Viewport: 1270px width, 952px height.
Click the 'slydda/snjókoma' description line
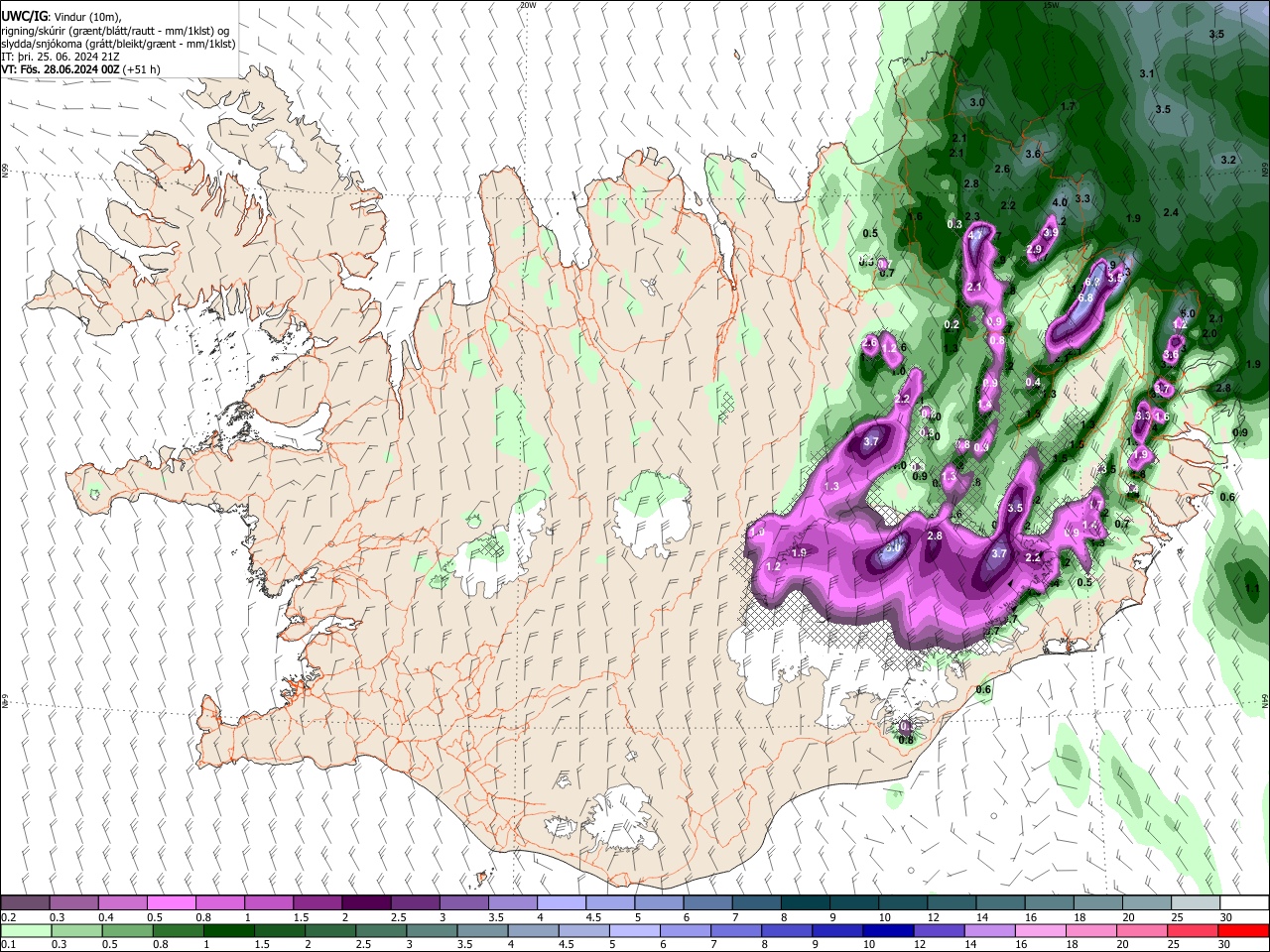pyautogui.click(x=118, y=44)
